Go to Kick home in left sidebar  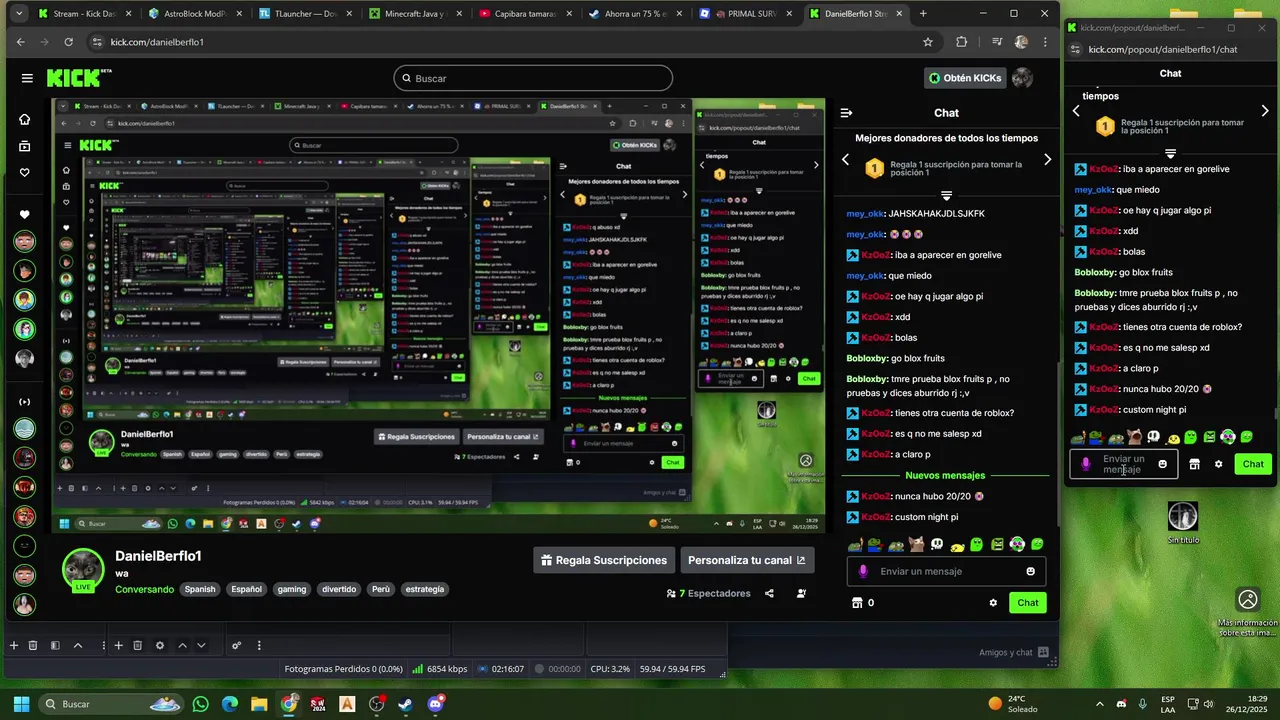coord(25,120)
